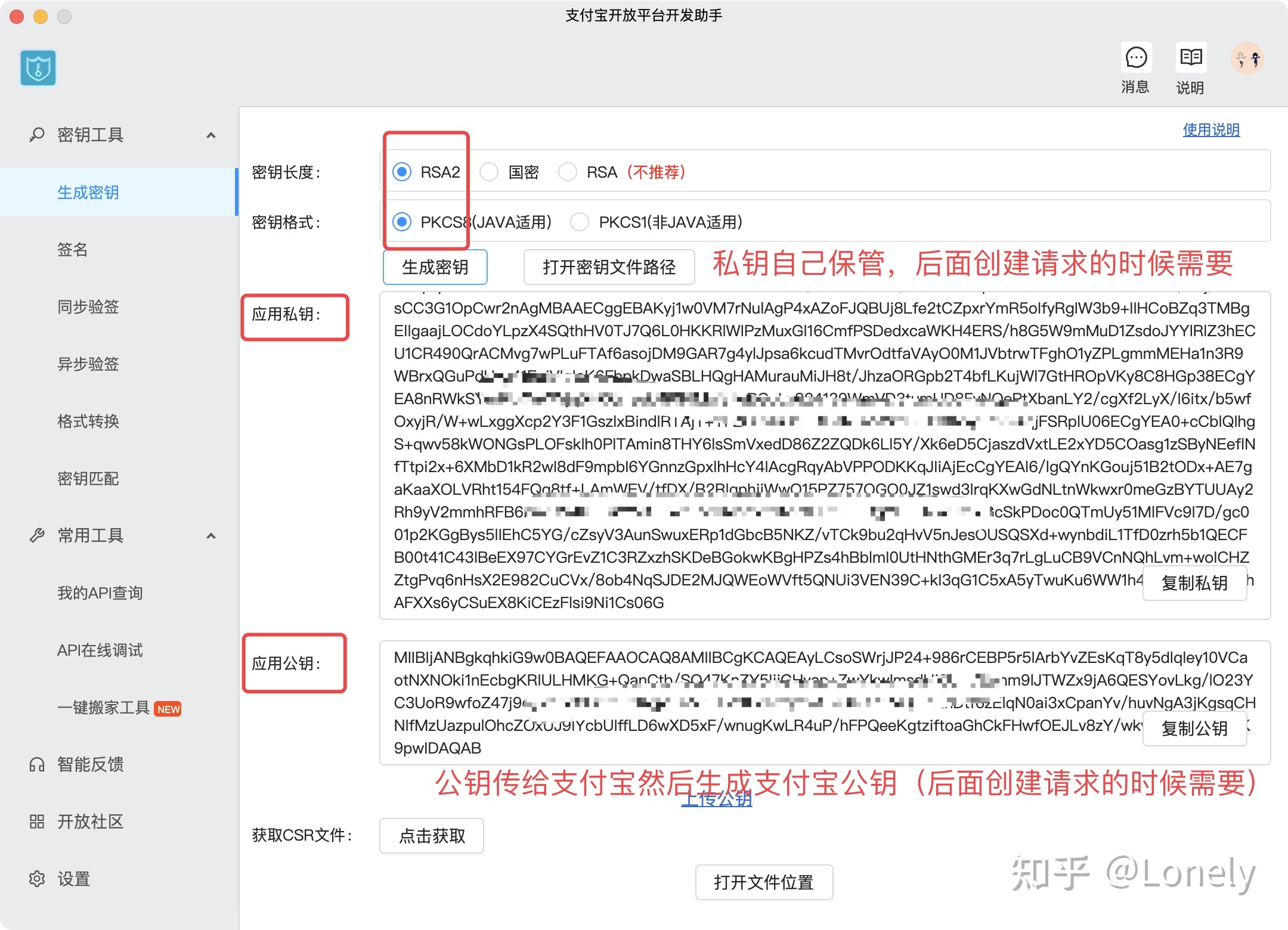Click the 密钥格式 label
This screenshot has height=930, width=1288.
tap(286, 223)
